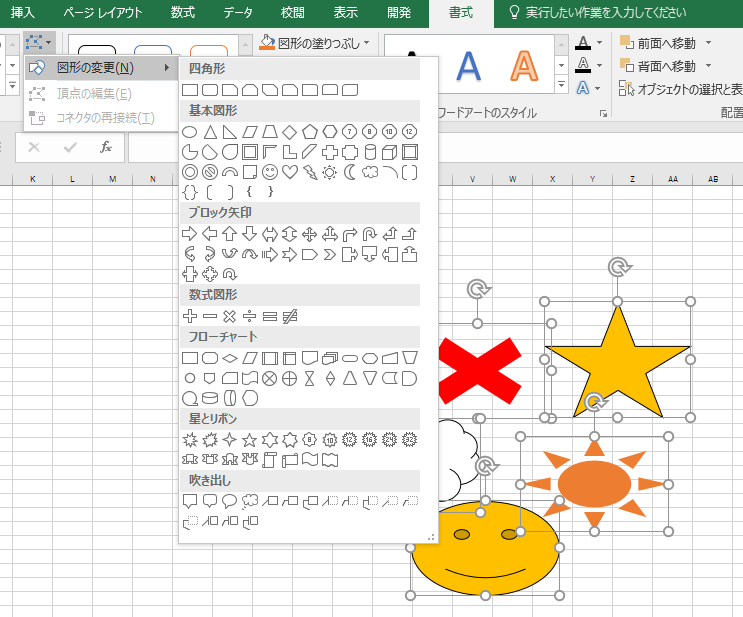
Task: Pick the cube shape
Action: [x=390, y=152]
